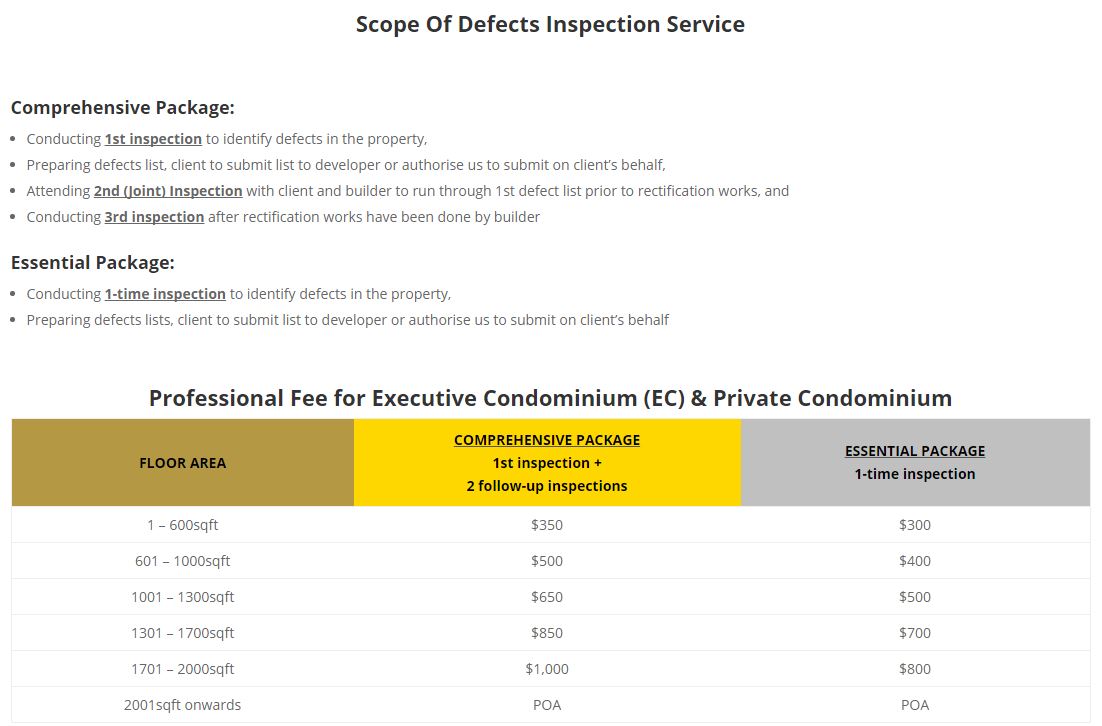Click the grey 'ESSENTIAL PACKAGE' header title

915,451
